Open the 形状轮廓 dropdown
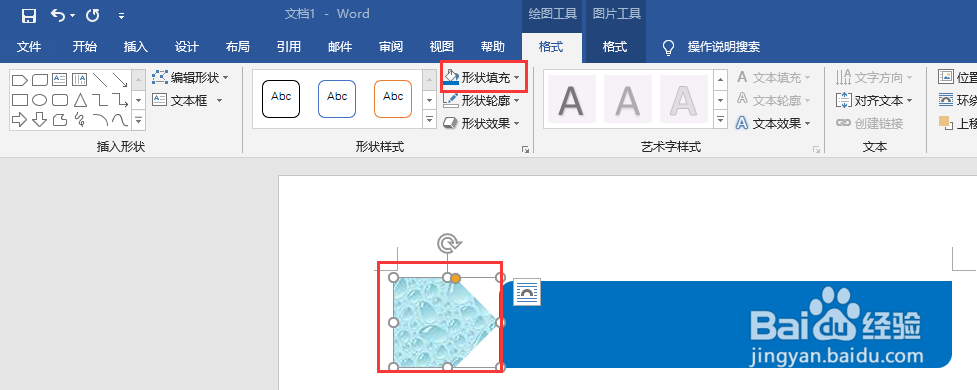Screen dimensions: 977x390 [x=482, y=100]
